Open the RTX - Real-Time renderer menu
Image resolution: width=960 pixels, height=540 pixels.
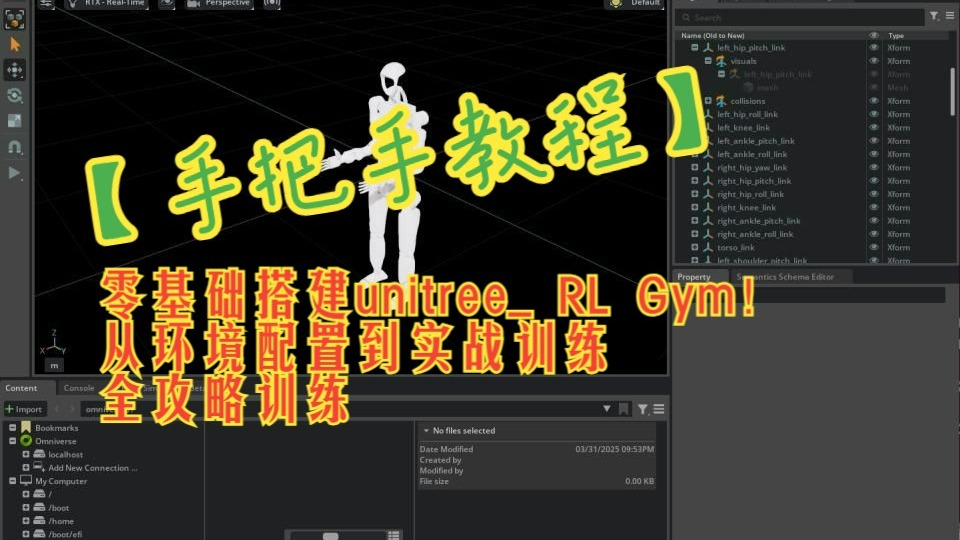tap(107, 4)
